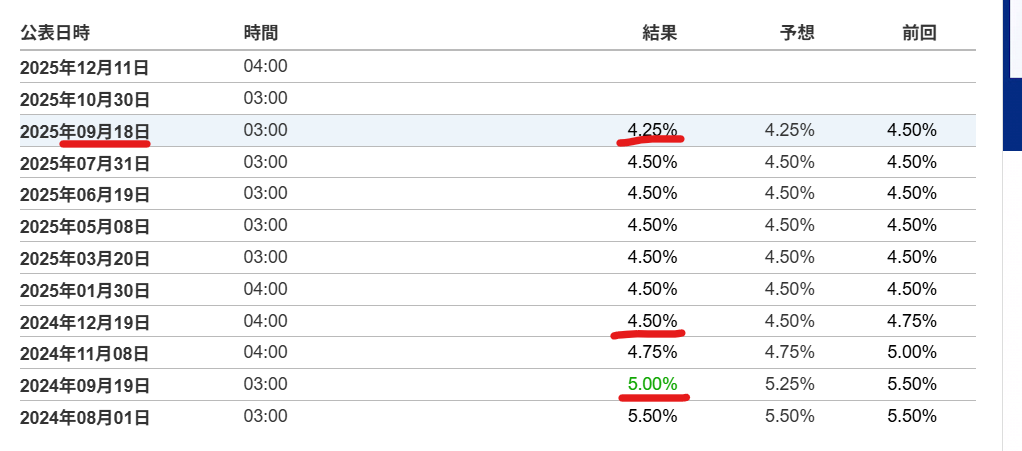Click the 結果 column header
The image size is (1022, 451).
(660, 33)
